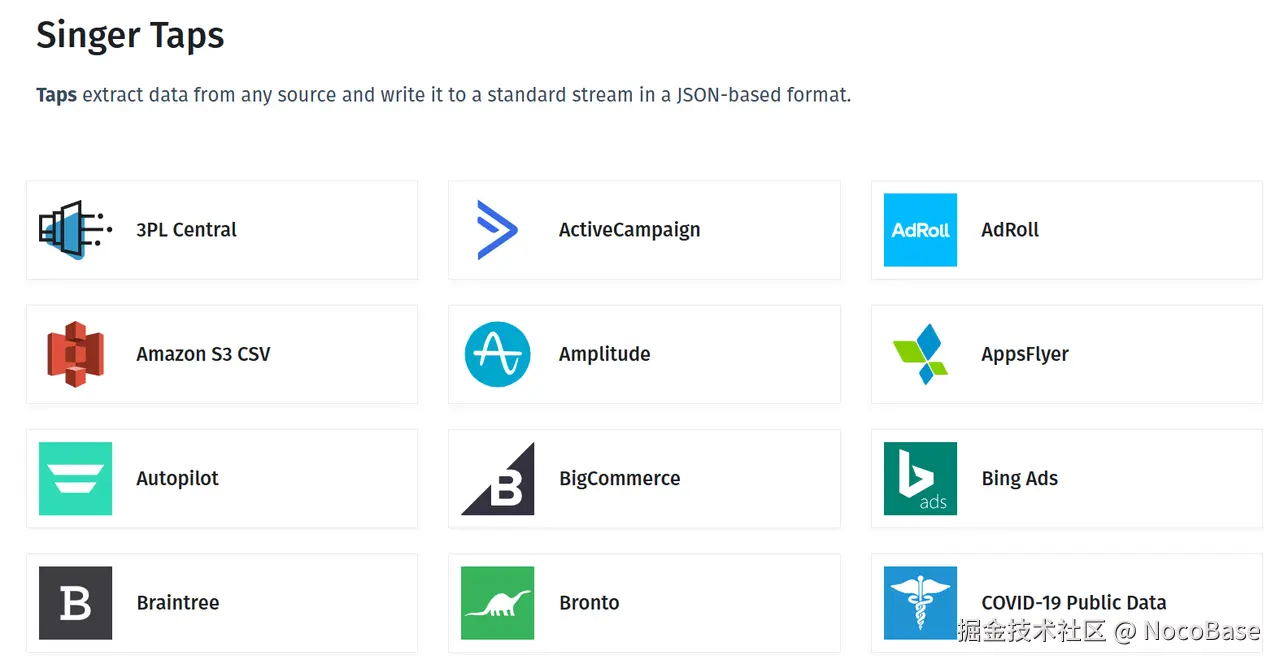Click the Singer Taps page heading
Image resolution: width=1280 pixels, height=664 pixels.
click(x=130, y=36)
